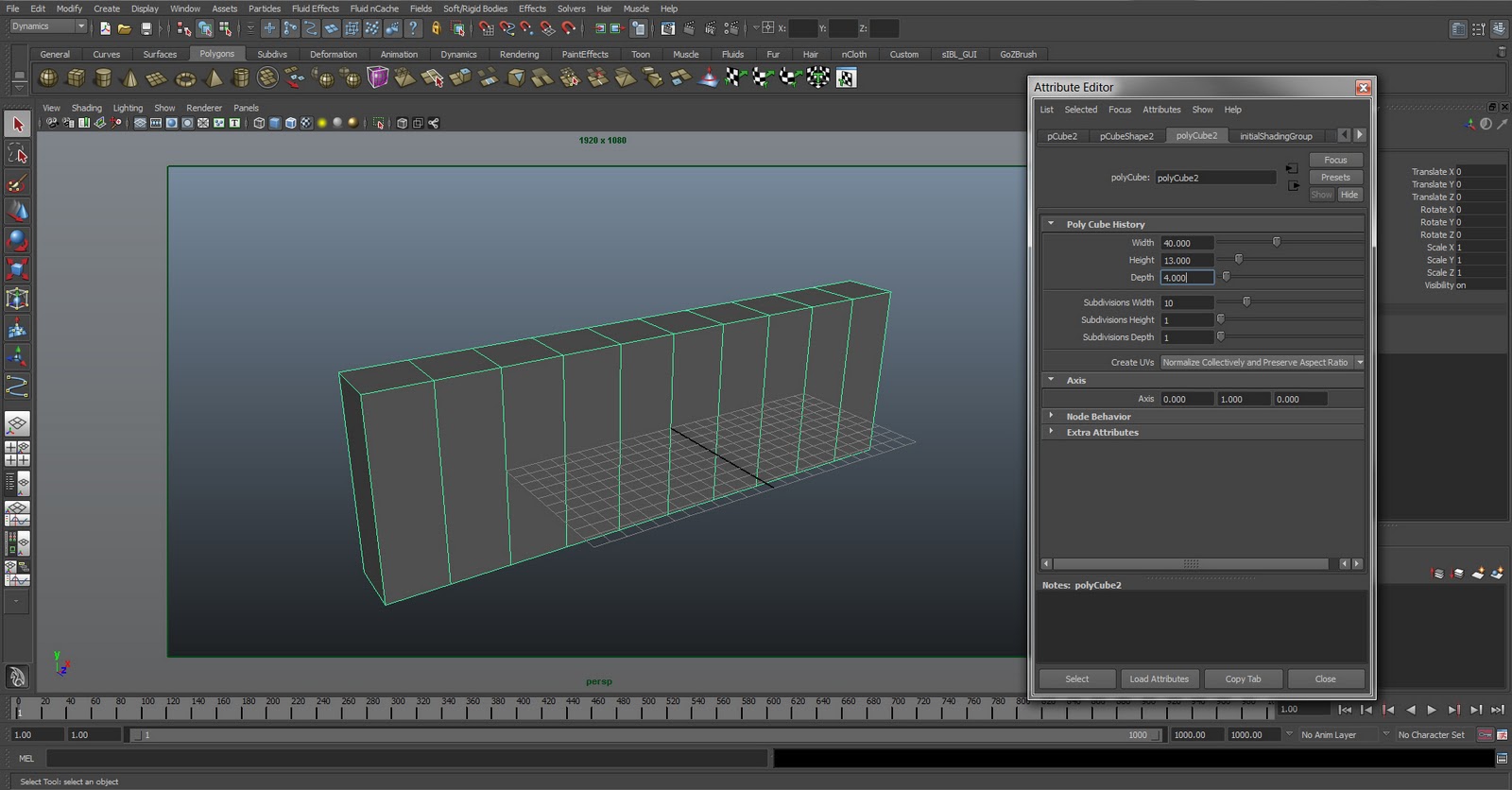The width and height of the screenshot is (1512, 790).
Task: Toggle textured display checker icon
Action: click(x=306, y=123)
